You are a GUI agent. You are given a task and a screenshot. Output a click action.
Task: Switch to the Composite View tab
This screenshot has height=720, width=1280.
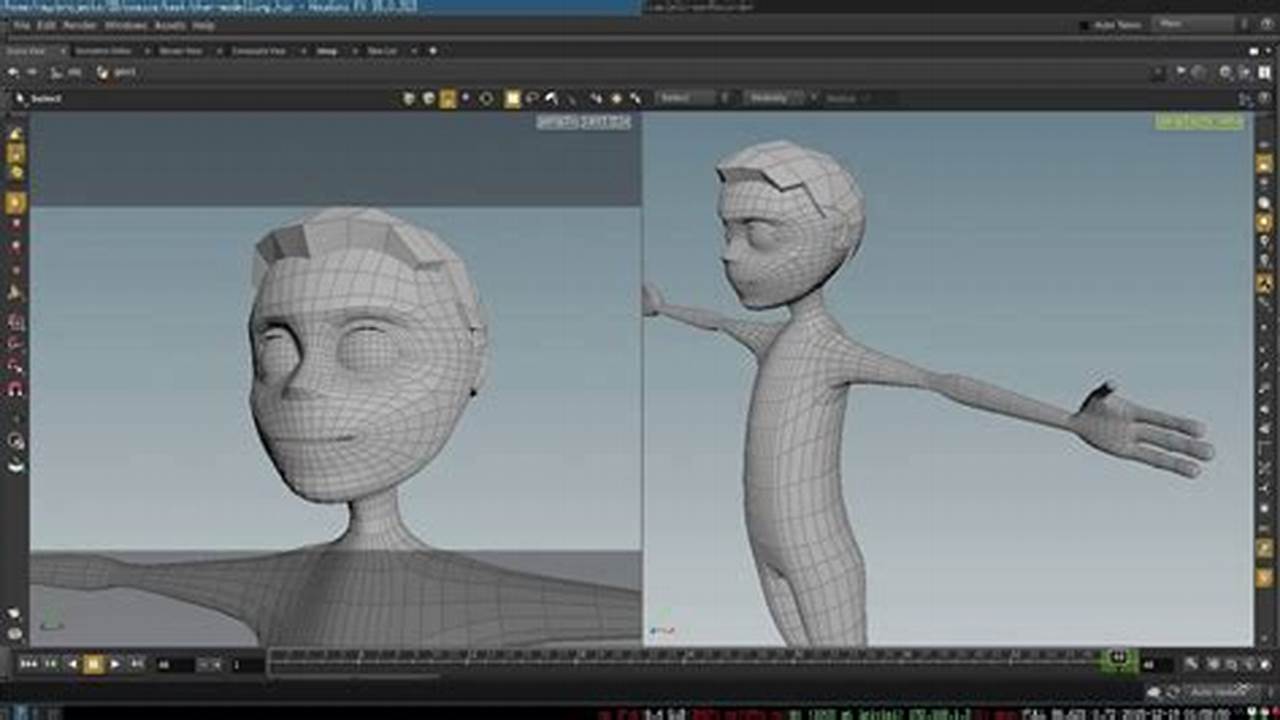click(258, 50)
